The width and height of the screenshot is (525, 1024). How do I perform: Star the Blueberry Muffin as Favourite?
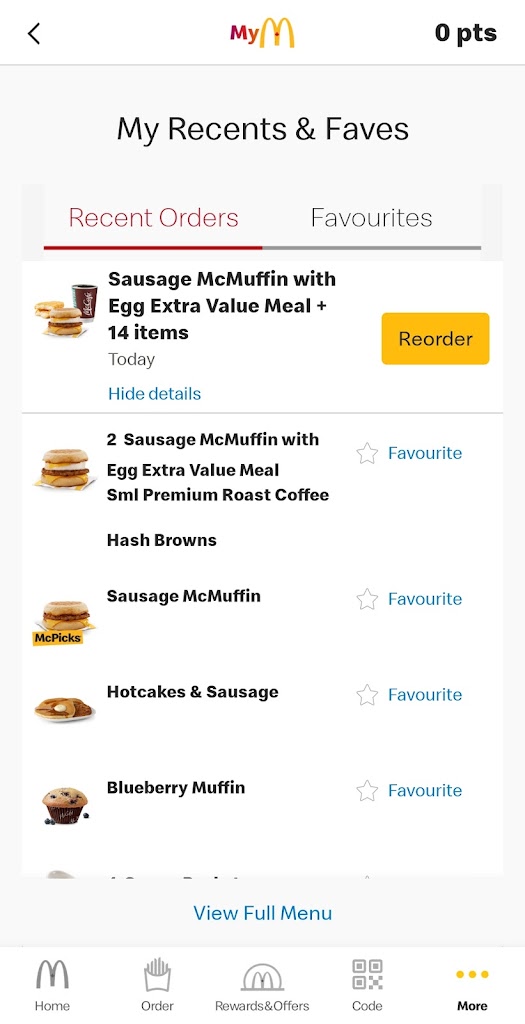click(x=409, y=791)
